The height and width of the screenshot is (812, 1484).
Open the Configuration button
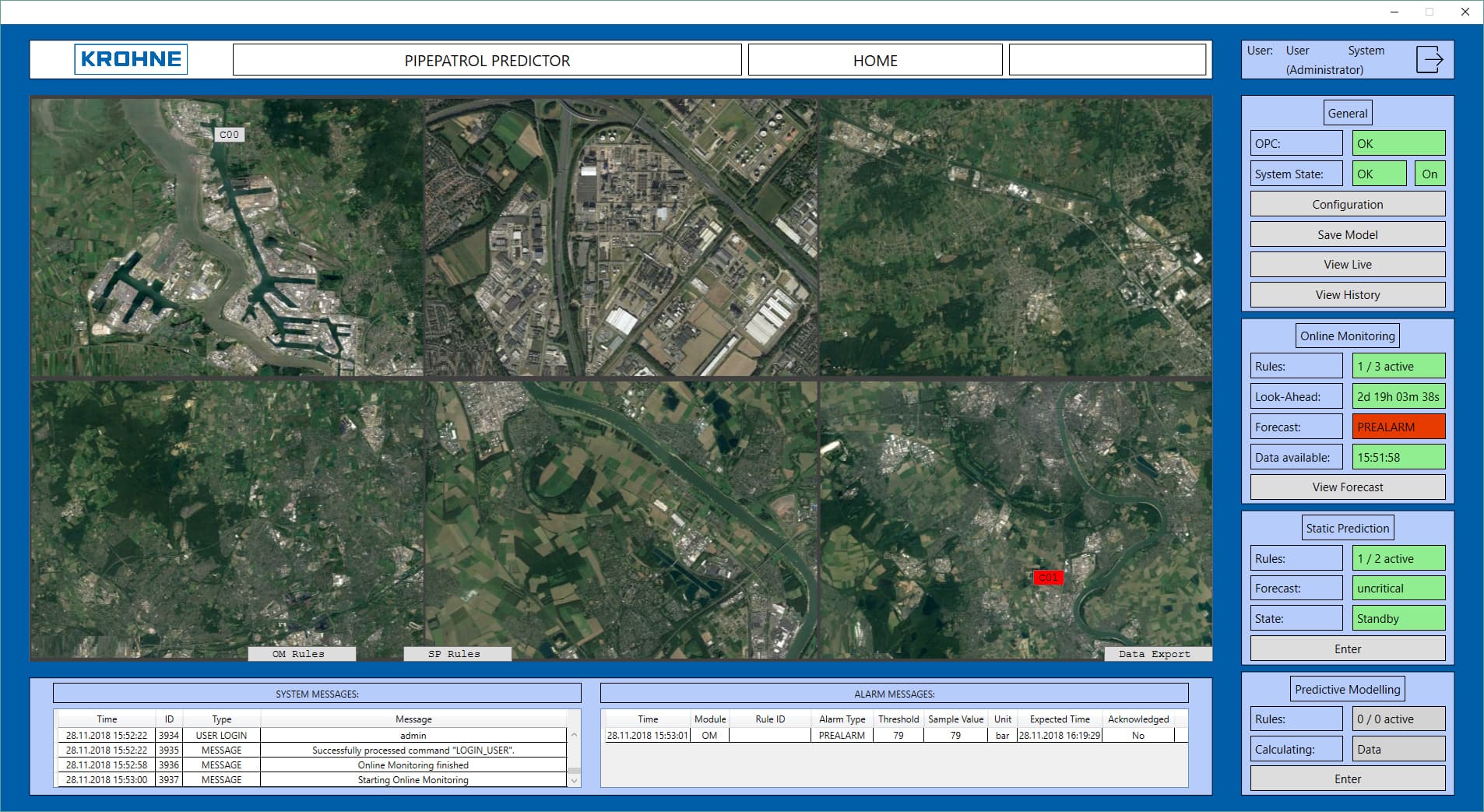1347,204
